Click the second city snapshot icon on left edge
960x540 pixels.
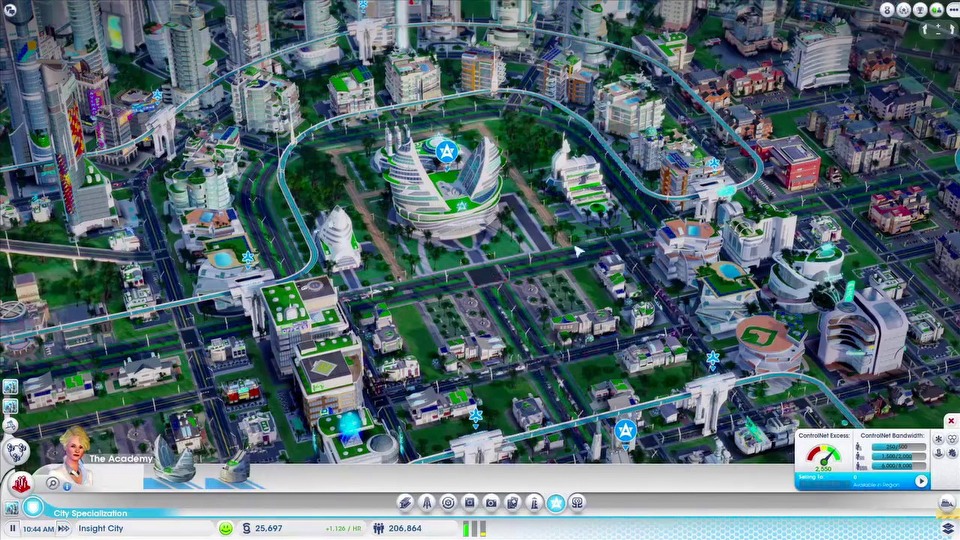coord(10,406)
